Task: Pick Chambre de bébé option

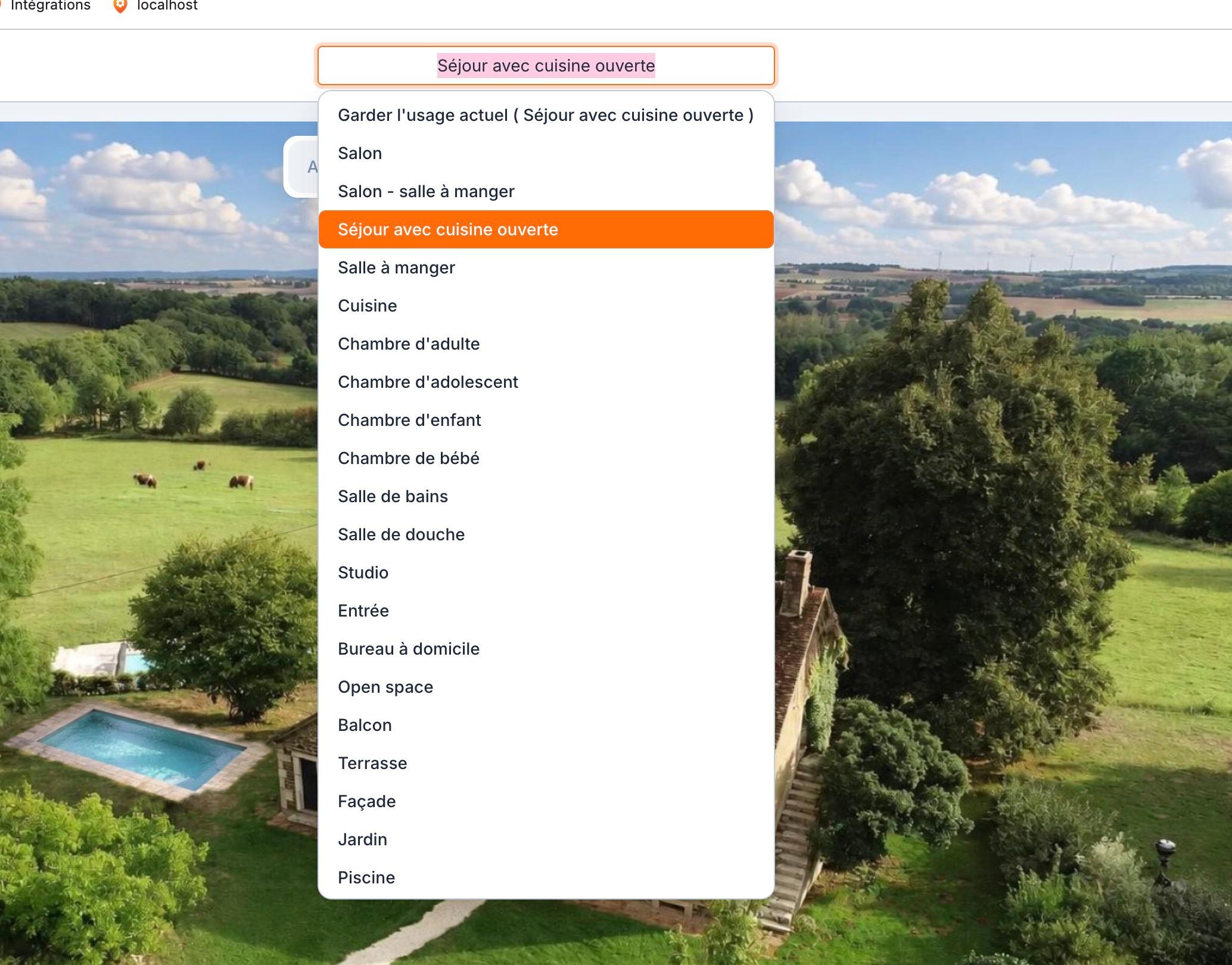Action: click(x=546, y=458)
